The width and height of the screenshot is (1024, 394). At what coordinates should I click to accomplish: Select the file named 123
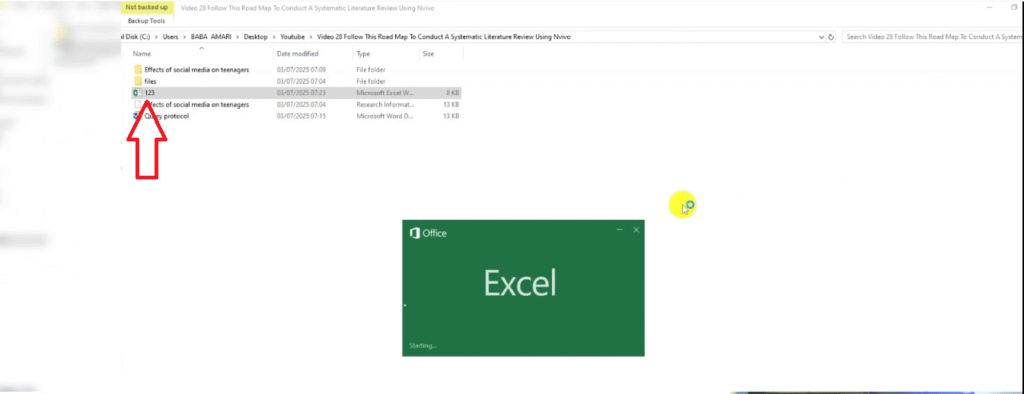tap(150, 93)
